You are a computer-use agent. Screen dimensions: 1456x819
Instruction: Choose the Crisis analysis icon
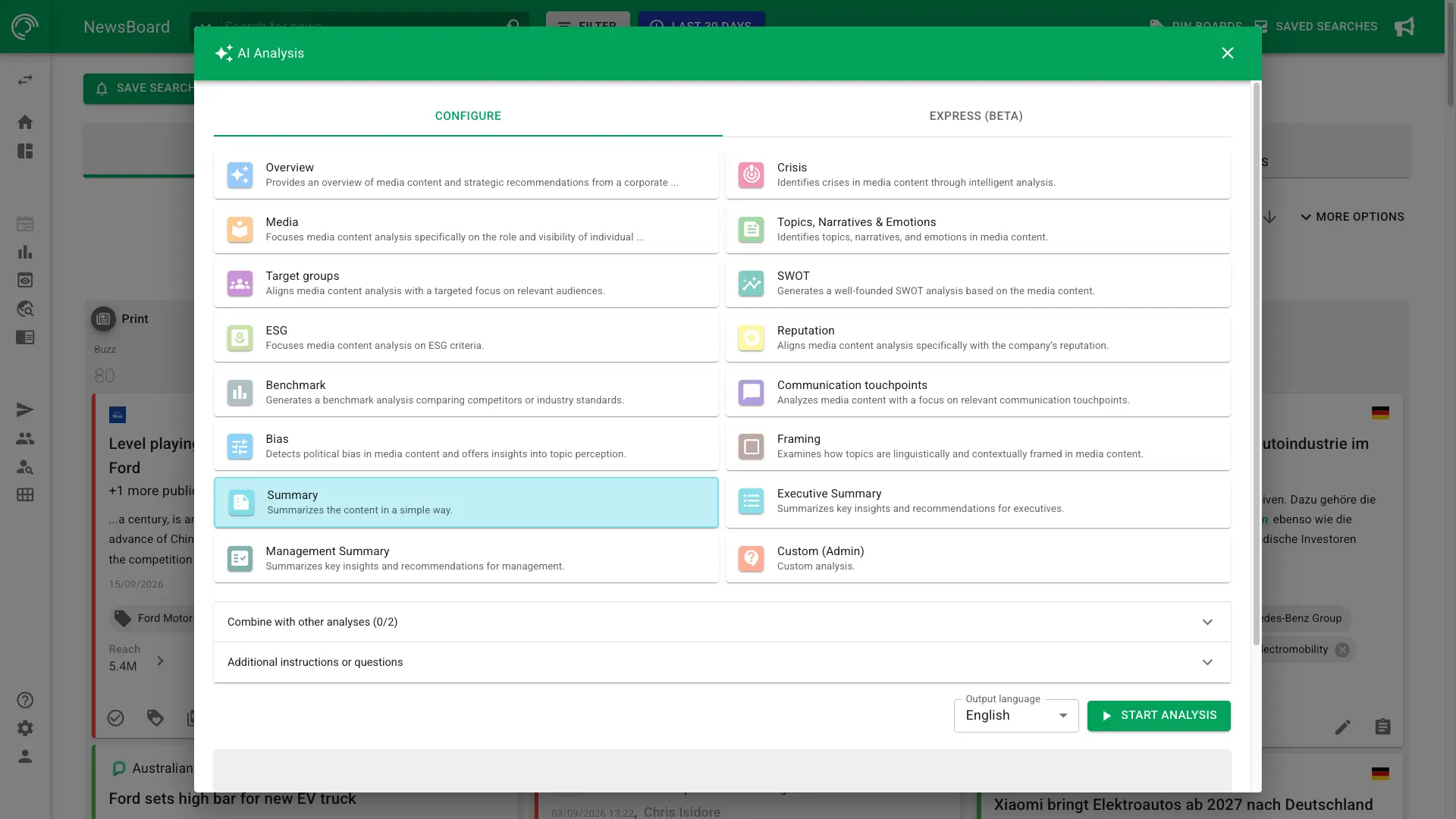(x=751, y=175)
